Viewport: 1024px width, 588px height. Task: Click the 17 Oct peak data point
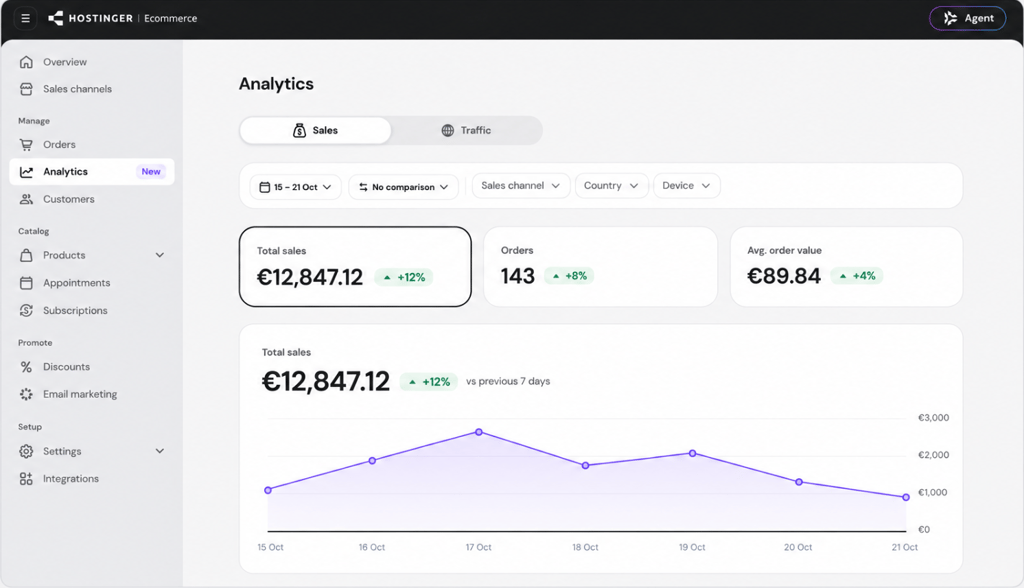[x=479, y=433]
